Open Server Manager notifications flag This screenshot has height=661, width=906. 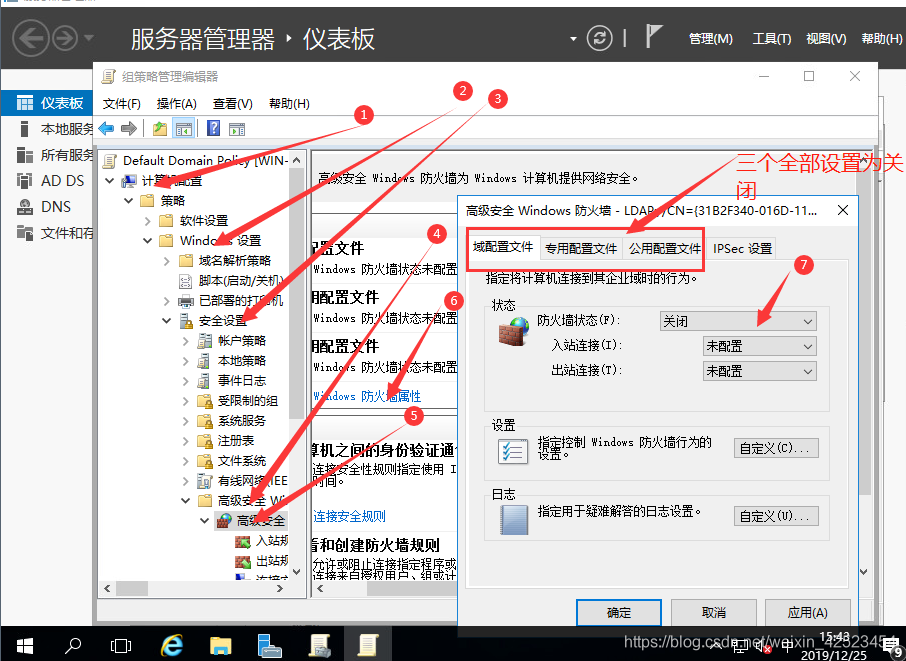(x=653, y=37)
